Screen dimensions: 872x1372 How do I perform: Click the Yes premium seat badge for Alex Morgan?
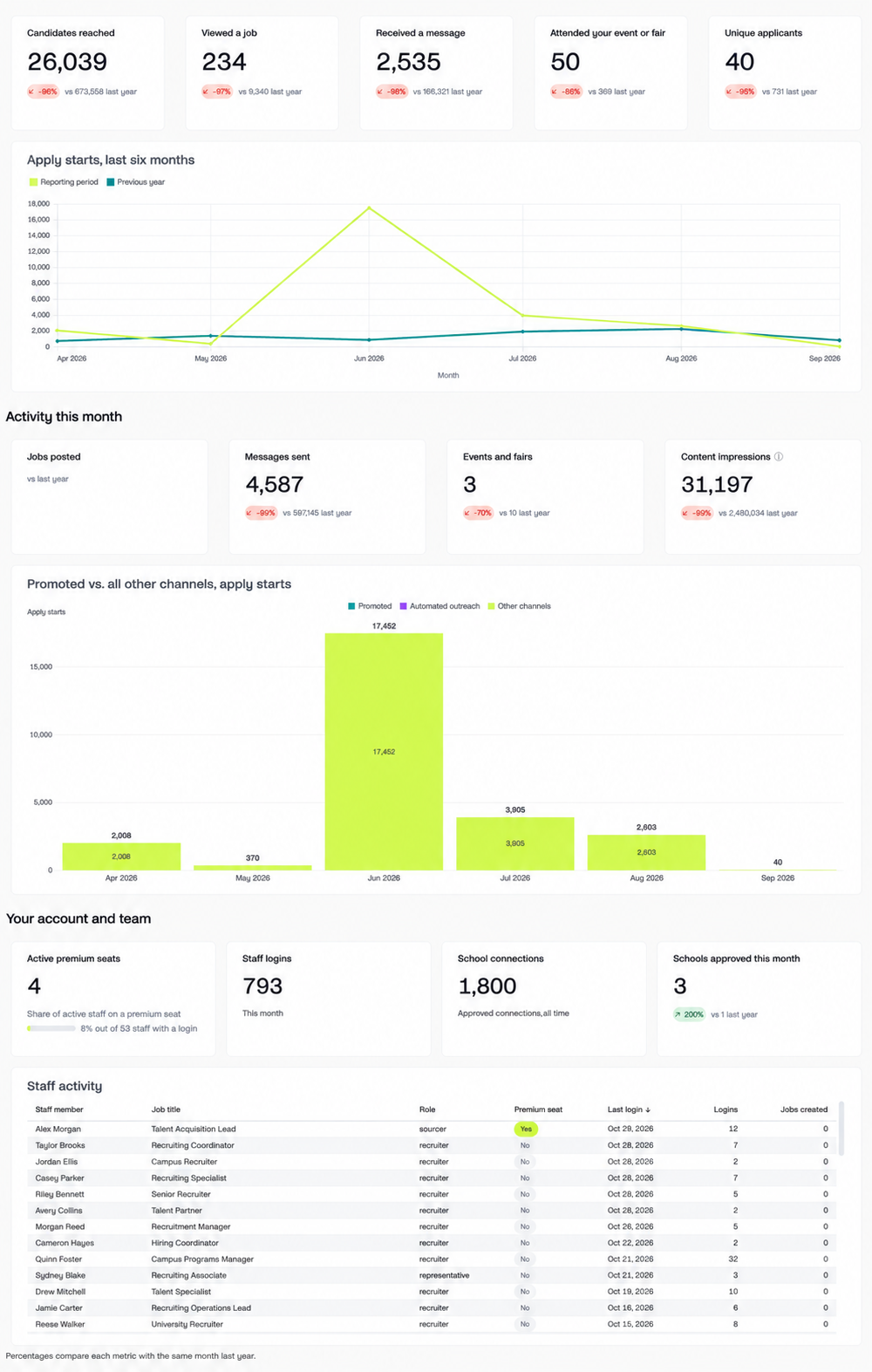(x=526, y=1129)
